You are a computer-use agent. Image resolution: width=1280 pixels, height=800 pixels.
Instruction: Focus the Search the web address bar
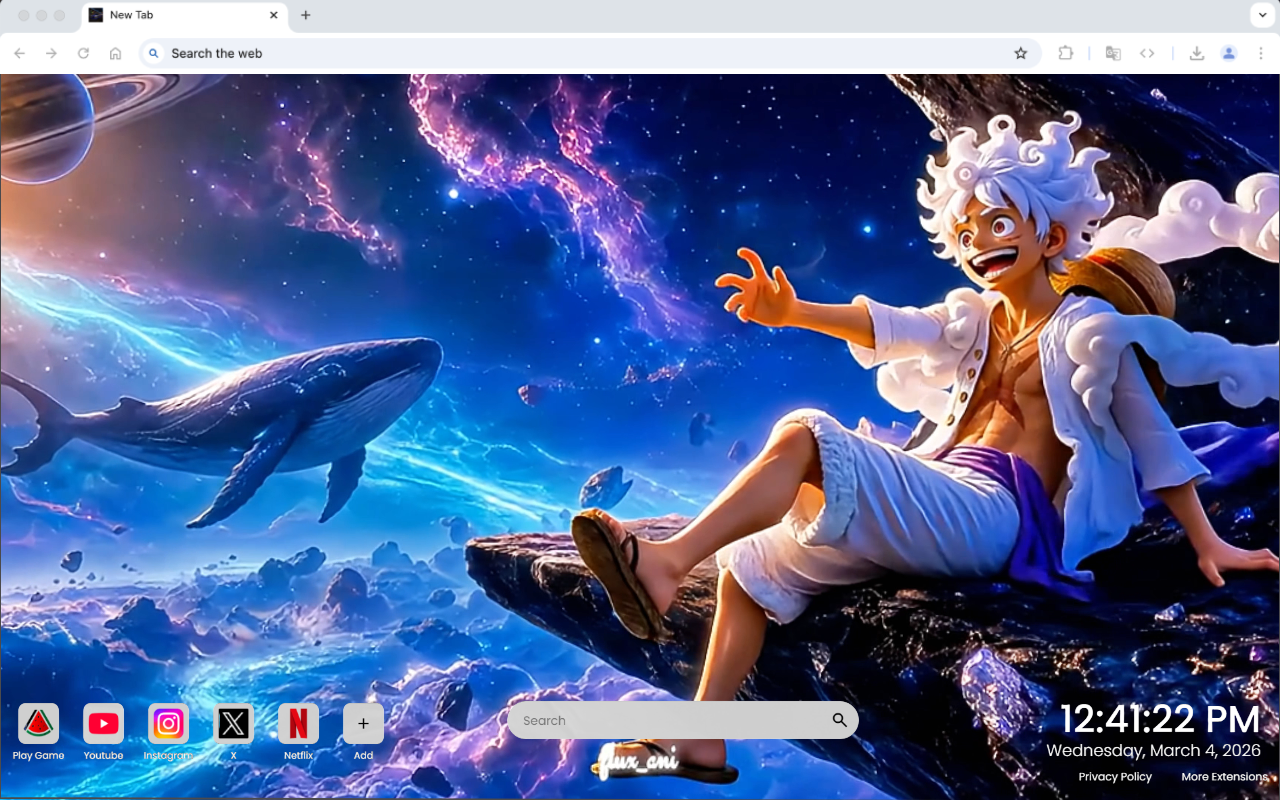(x=590, y=53)
